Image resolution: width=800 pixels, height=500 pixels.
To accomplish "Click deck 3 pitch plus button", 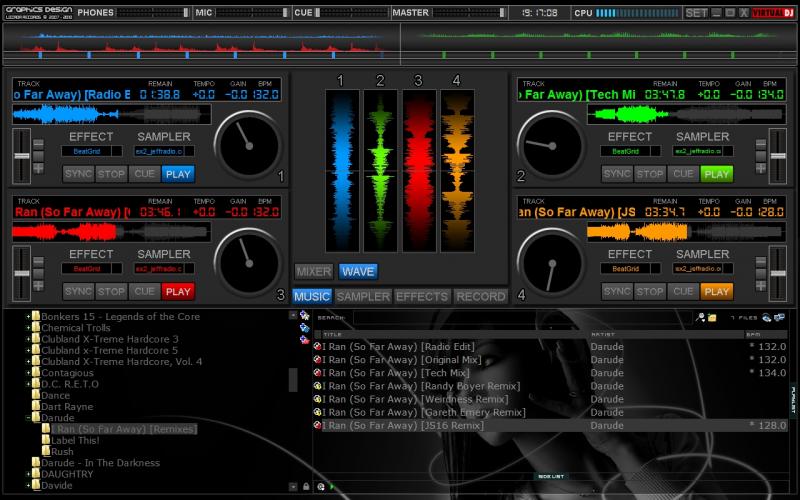I will [x=38, y=286].
